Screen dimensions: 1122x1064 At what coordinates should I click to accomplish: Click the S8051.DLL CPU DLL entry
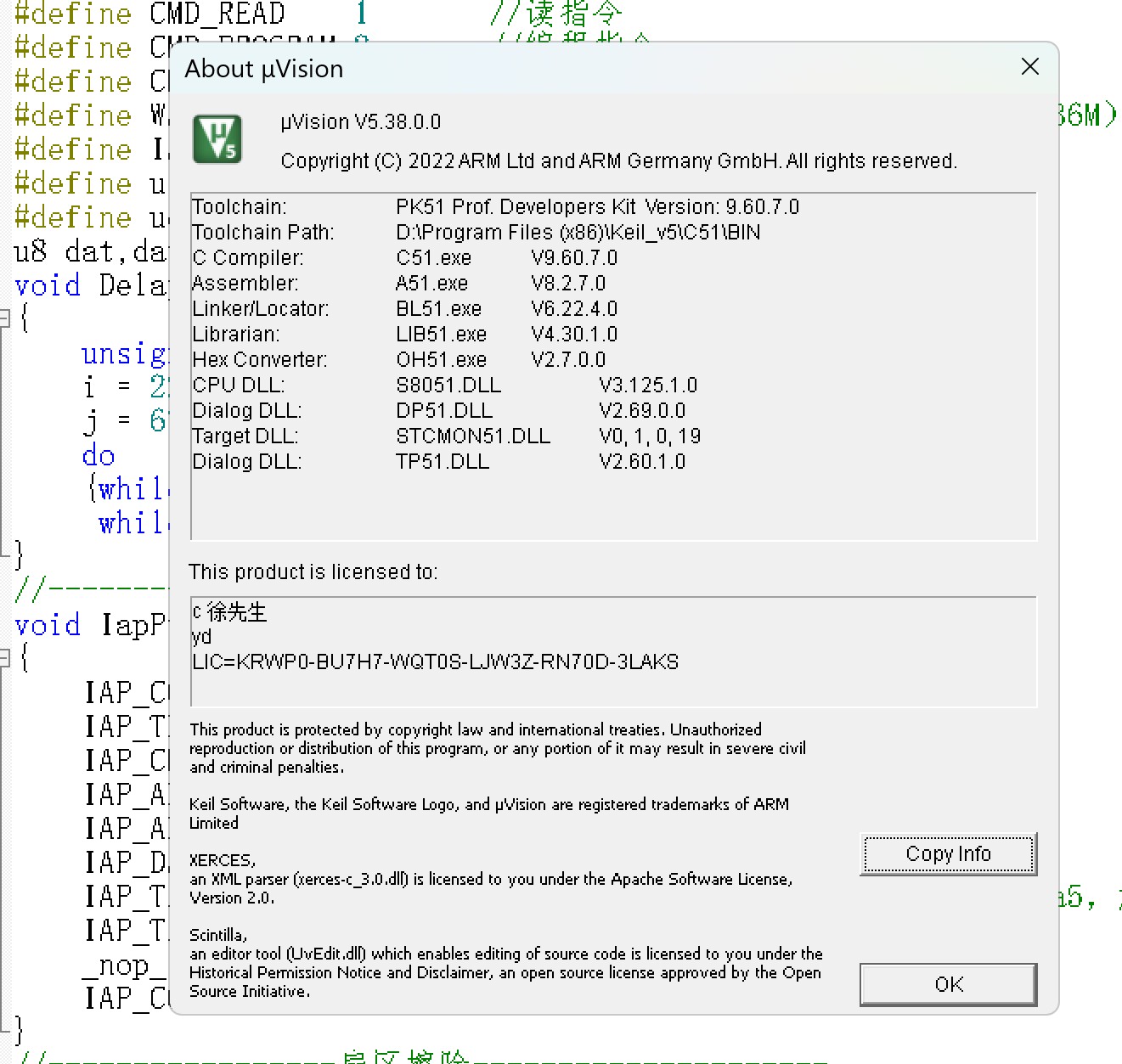click(448, 386)
